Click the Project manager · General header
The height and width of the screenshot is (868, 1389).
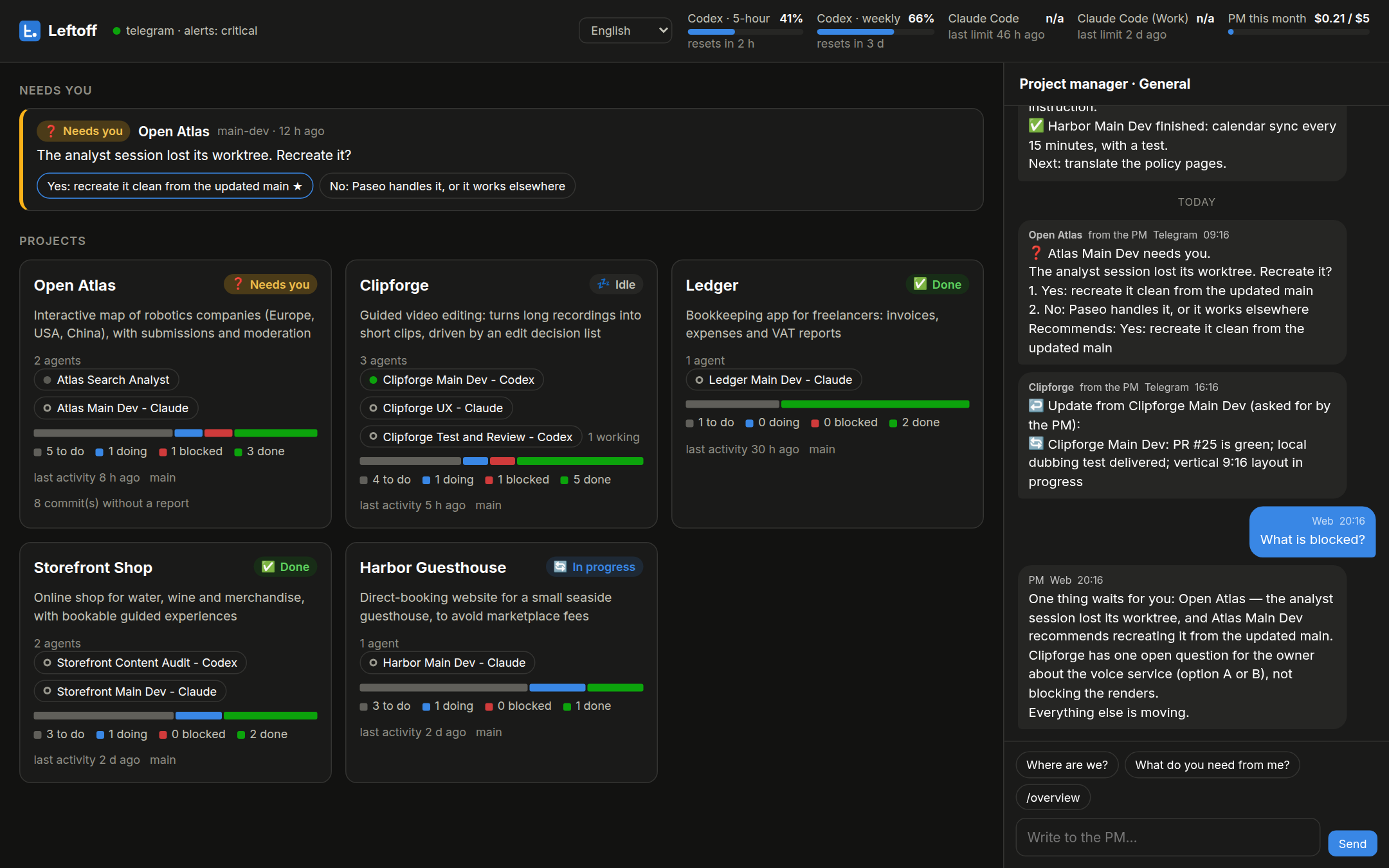tap(1105, 84)
